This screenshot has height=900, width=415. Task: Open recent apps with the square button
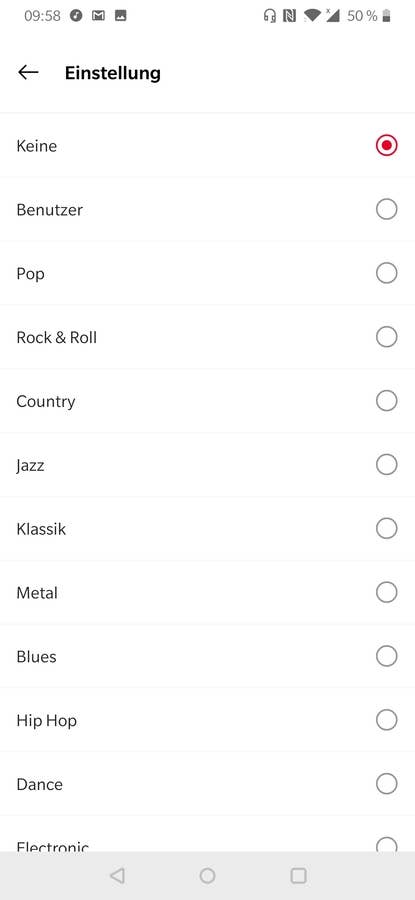[x=298, y=875]
